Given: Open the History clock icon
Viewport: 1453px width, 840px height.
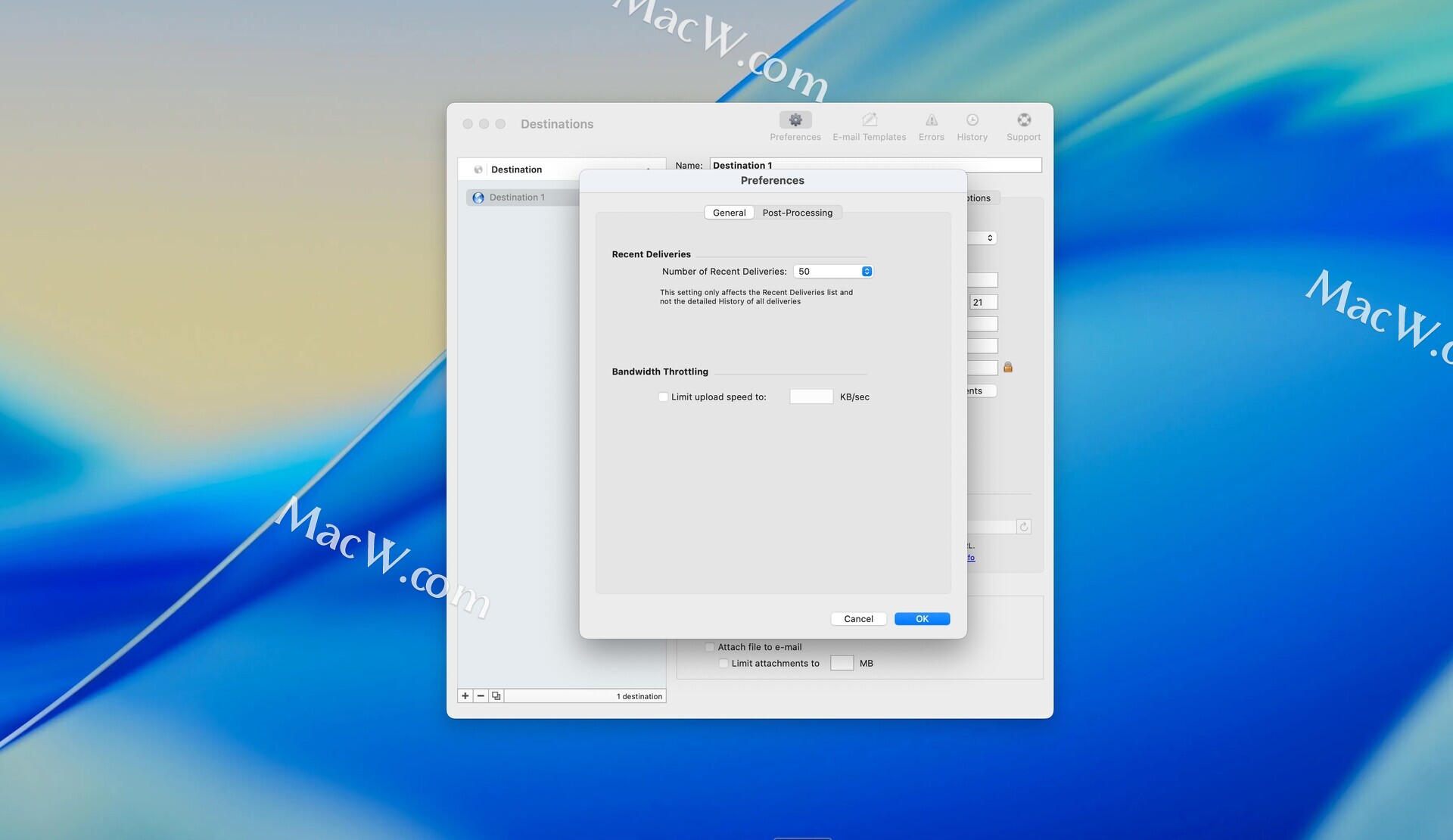Looking at the screenshot, I should [972, 120].
